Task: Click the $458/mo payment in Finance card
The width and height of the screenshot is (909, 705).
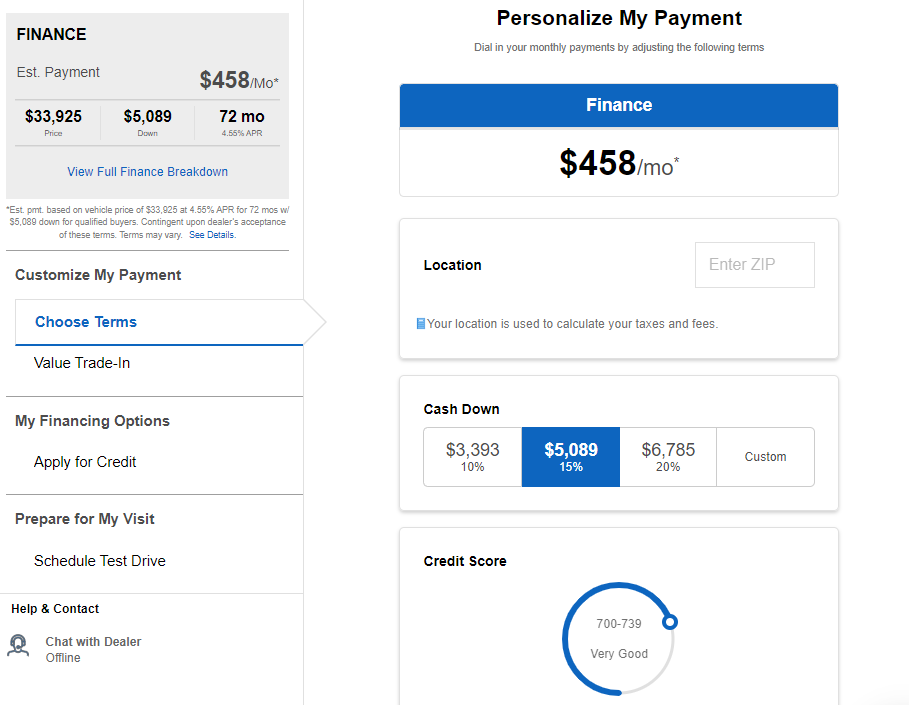Action: coord(619,163)
